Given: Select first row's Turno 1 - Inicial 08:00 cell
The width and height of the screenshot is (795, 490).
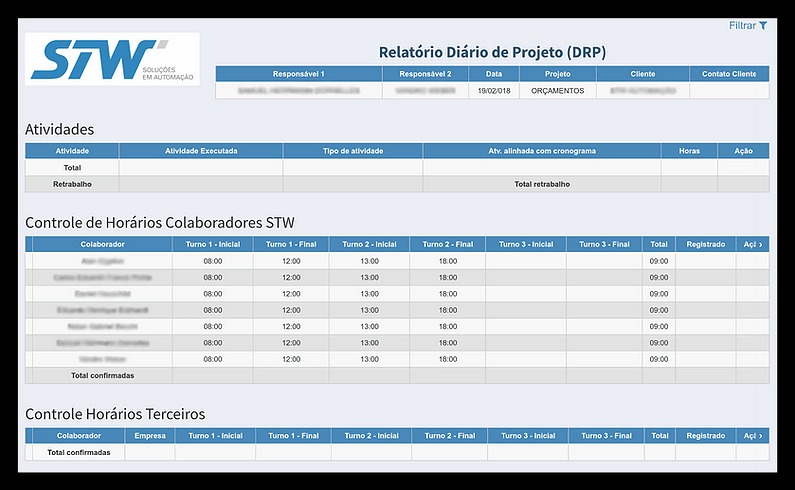Looking at the screenshot, I should click(x=212, y=260).
